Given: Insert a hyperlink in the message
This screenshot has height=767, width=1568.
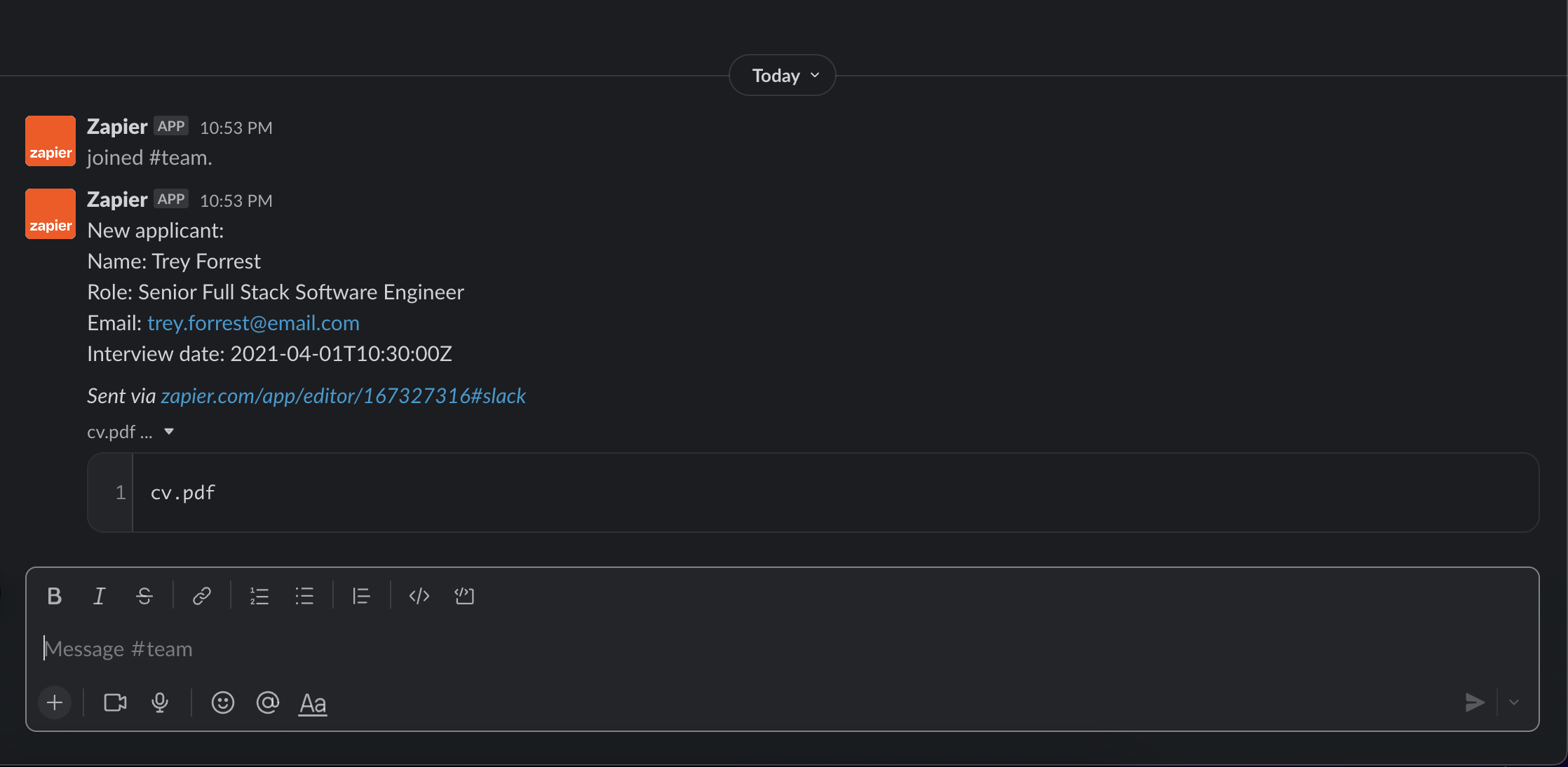Looking at the screenshot, I should (x=202, y=596).
